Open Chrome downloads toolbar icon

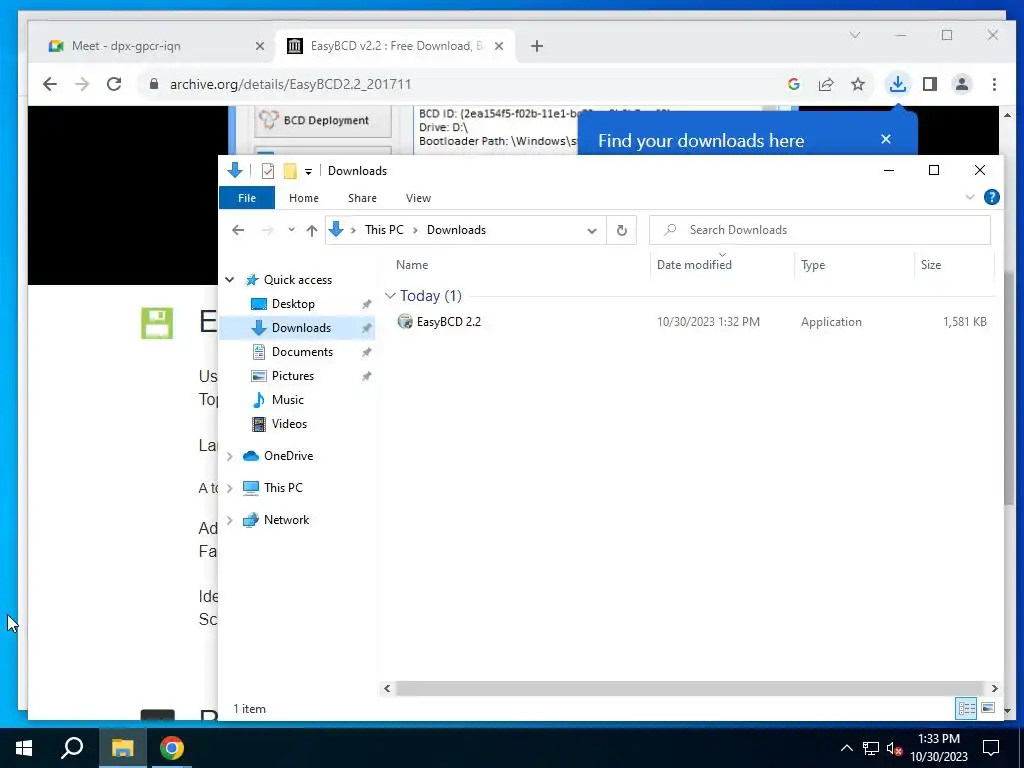pos(897,84)
